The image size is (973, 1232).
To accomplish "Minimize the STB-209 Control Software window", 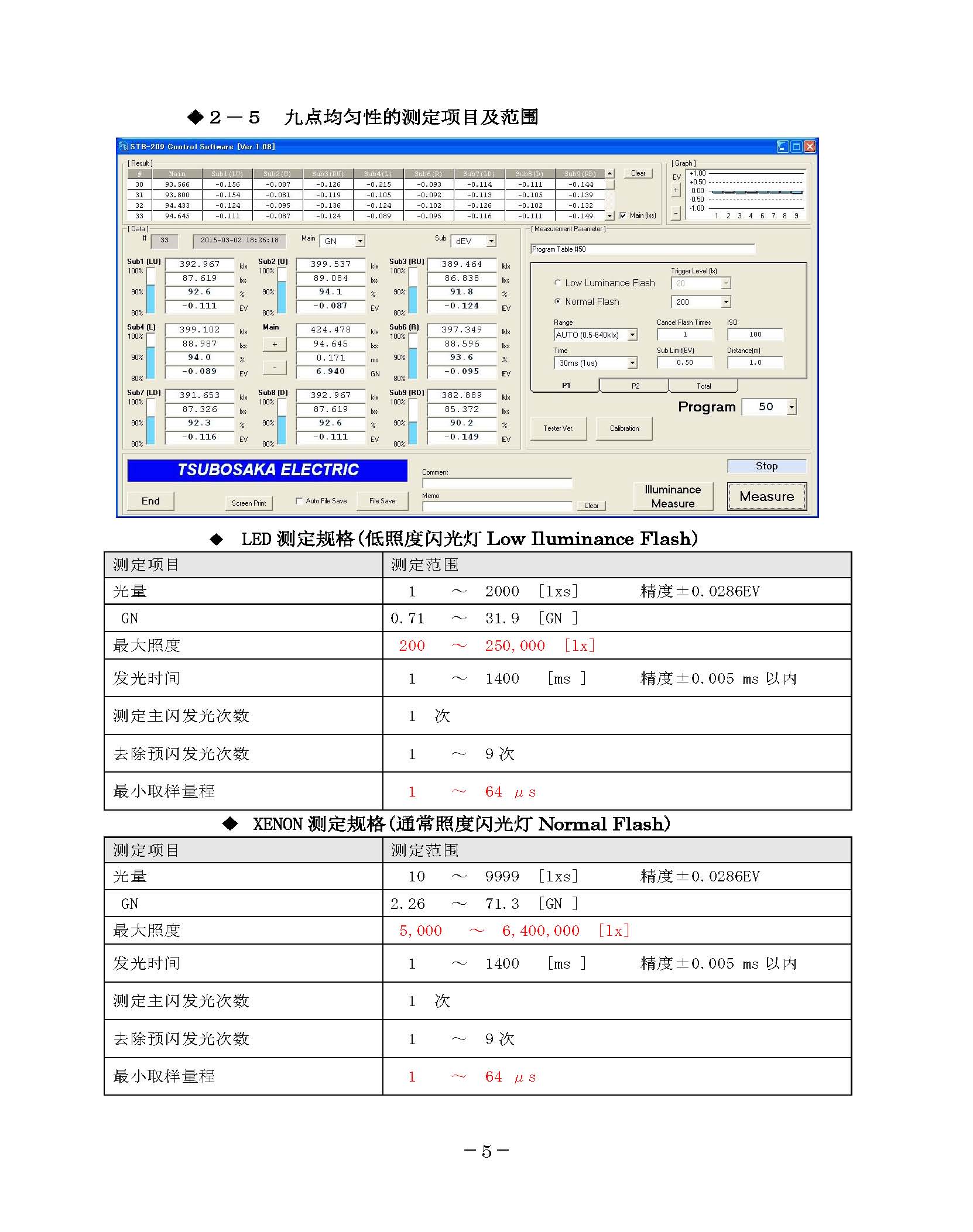I will [783, 146].
